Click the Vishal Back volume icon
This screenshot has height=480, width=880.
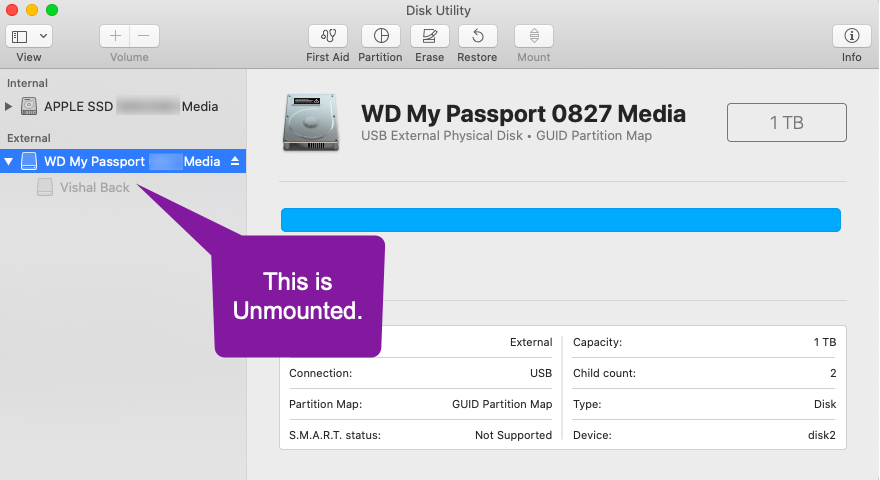45,187
